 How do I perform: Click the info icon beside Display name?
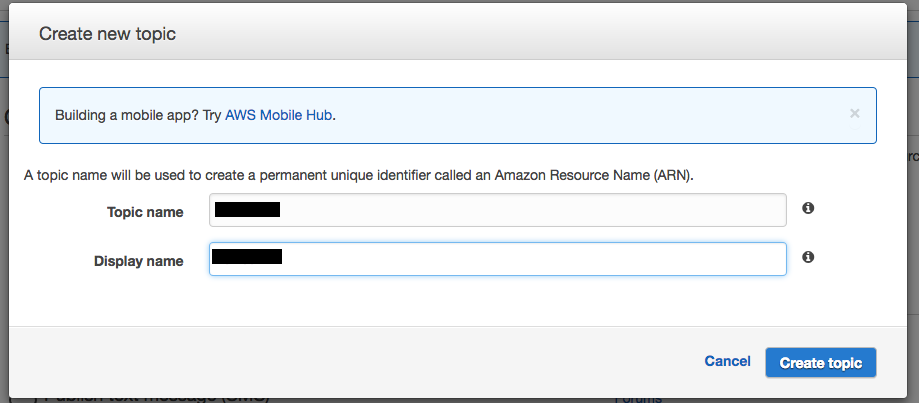click(808, 257)
